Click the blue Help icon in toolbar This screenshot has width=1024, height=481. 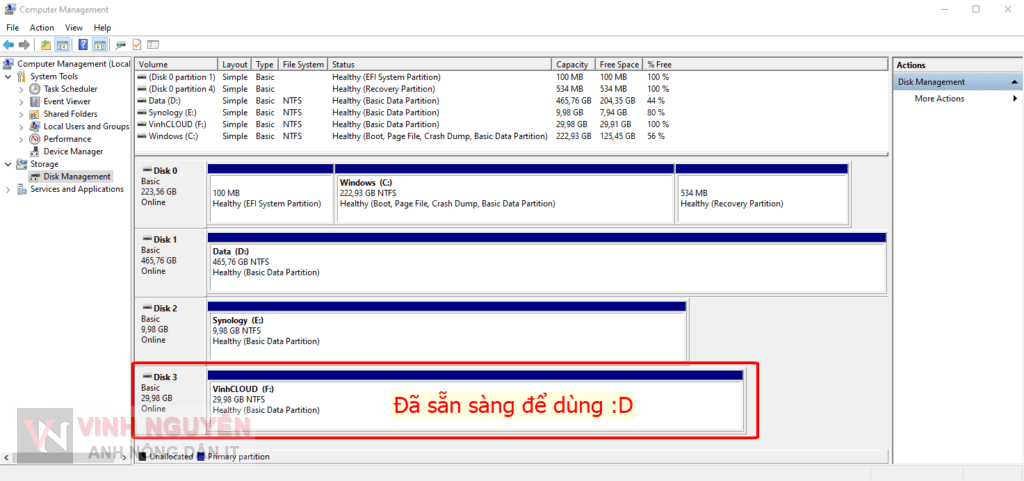[x=83, y=45]
